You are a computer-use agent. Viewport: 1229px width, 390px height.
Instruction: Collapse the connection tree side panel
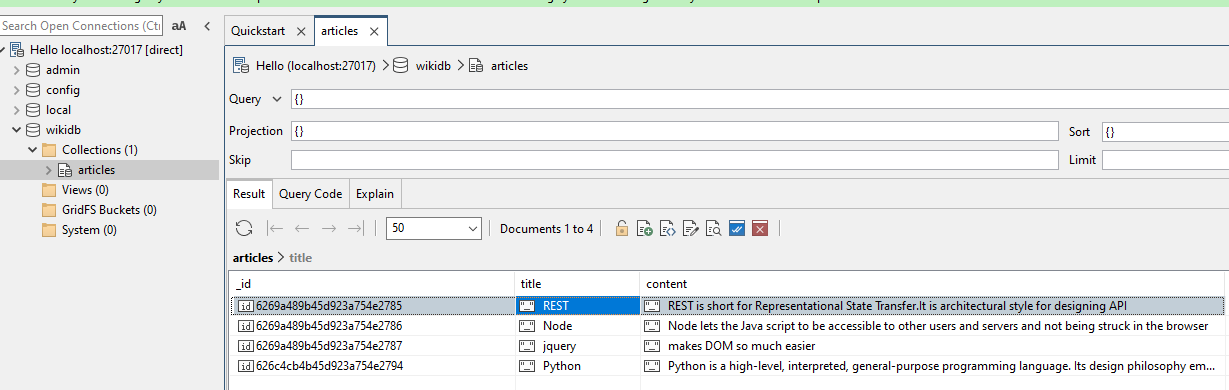tap(207, 26)
